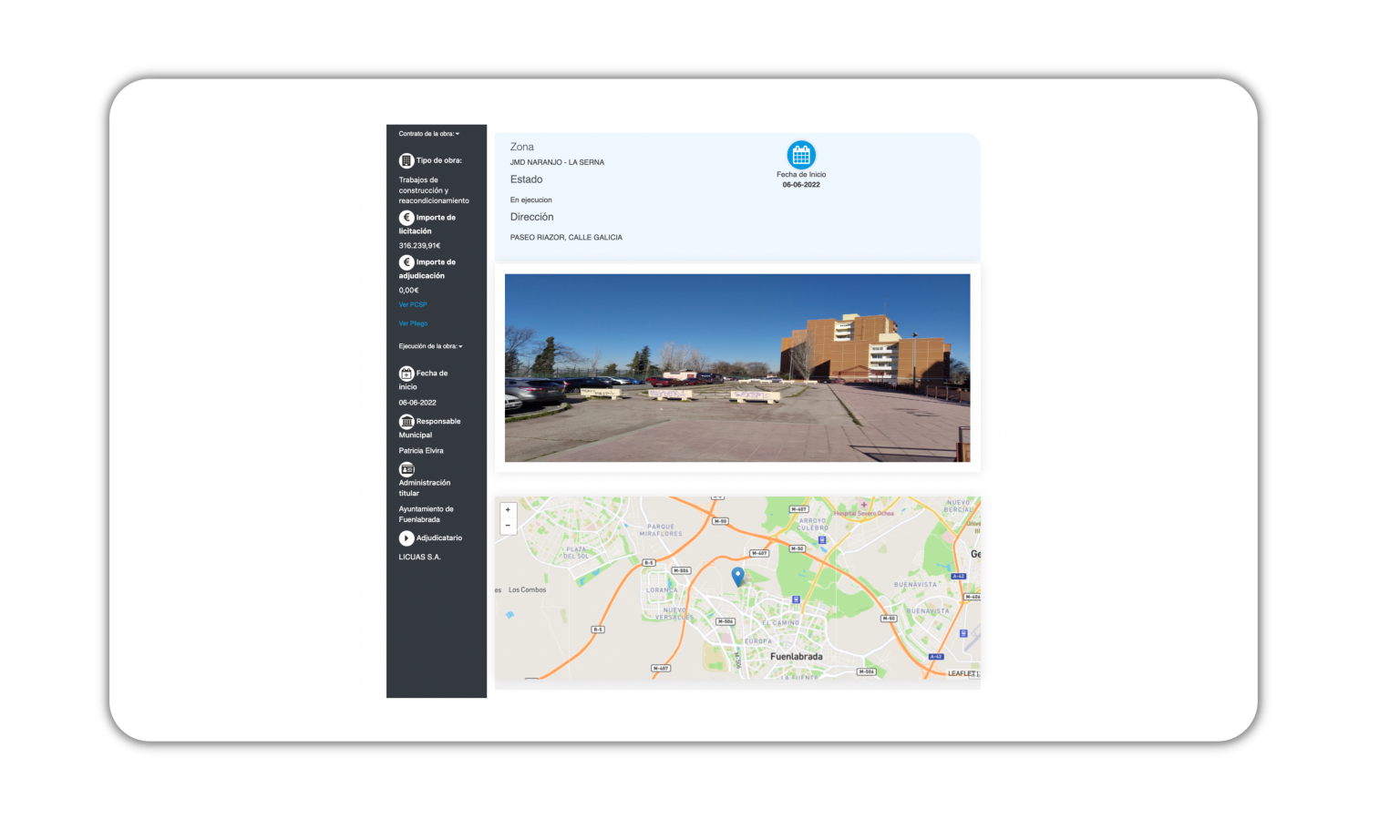1400x840 pixels.
Task: Click the El Camino map label
Action: [x=781, y=623]
